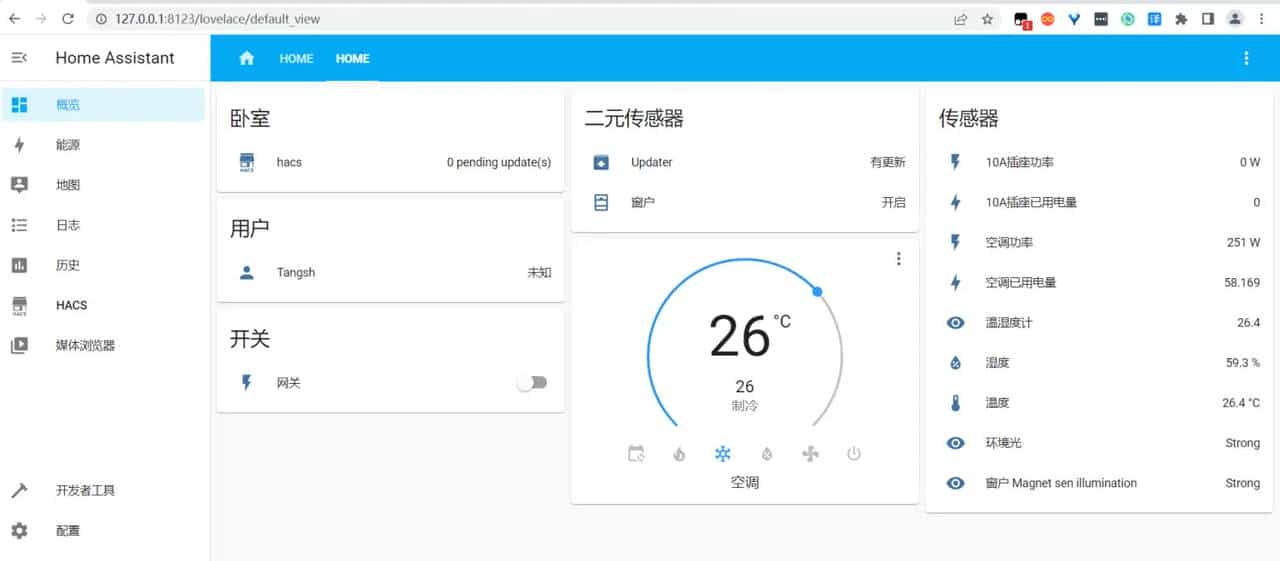The image size is (1280, 561).
Task: Select the home icon tab in header
Action: point(246,58)
